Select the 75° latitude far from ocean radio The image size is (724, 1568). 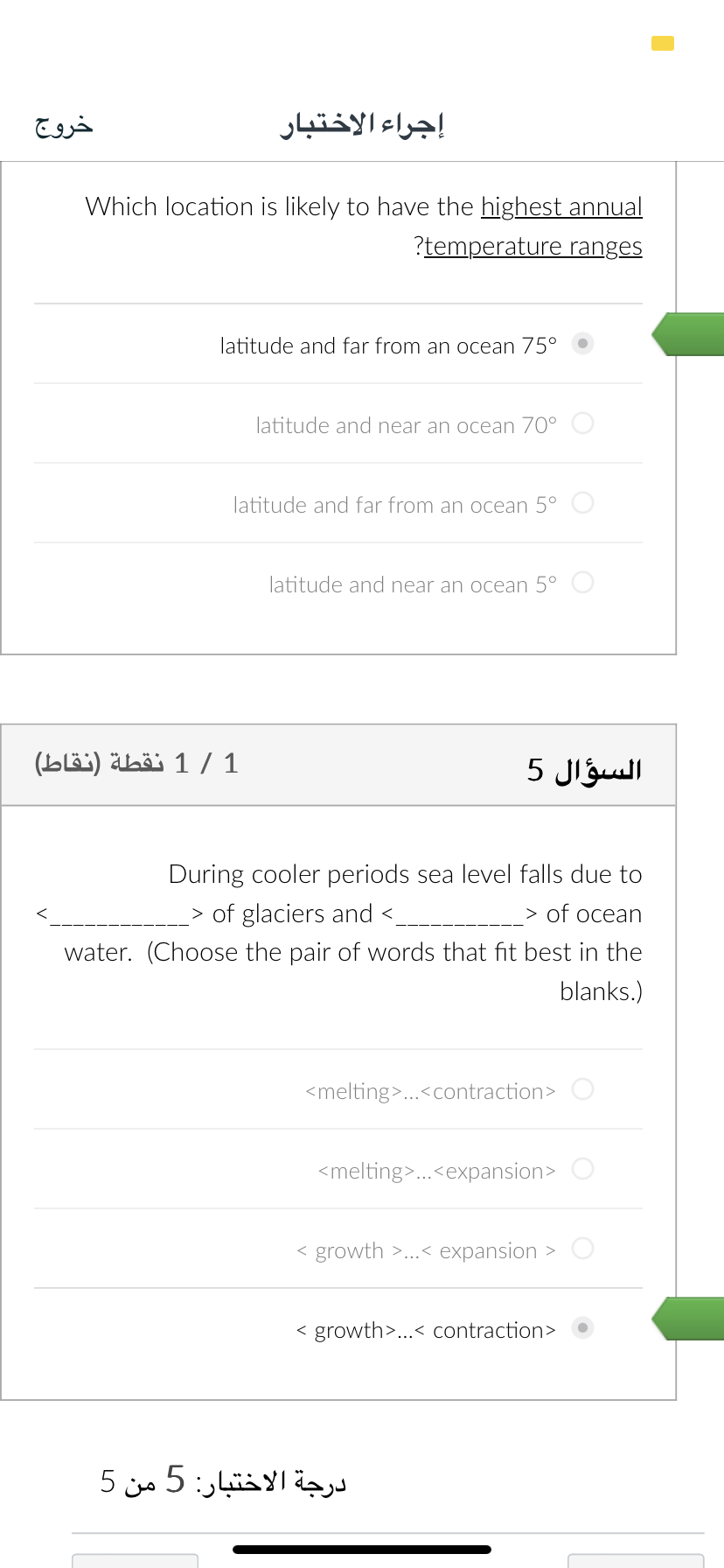pos(582,343)
